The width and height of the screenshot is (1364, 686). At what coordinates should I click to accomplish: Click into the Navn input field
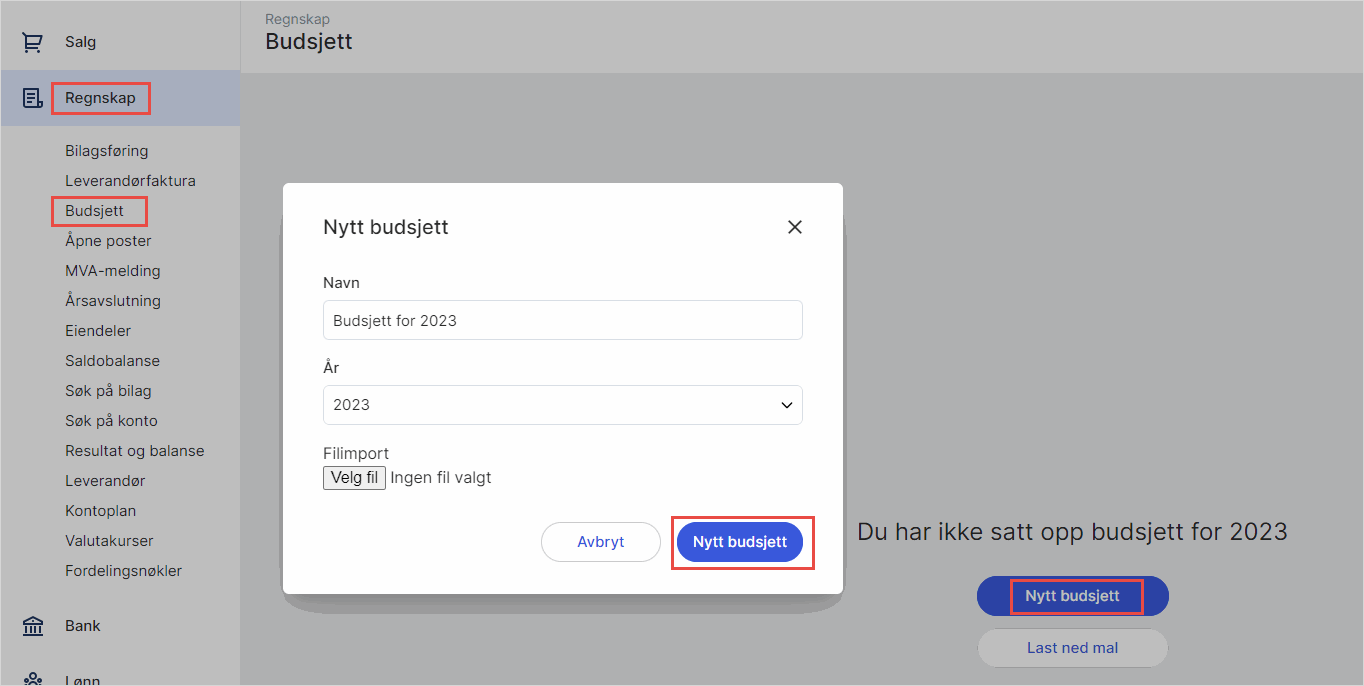[x=562, y=321]
